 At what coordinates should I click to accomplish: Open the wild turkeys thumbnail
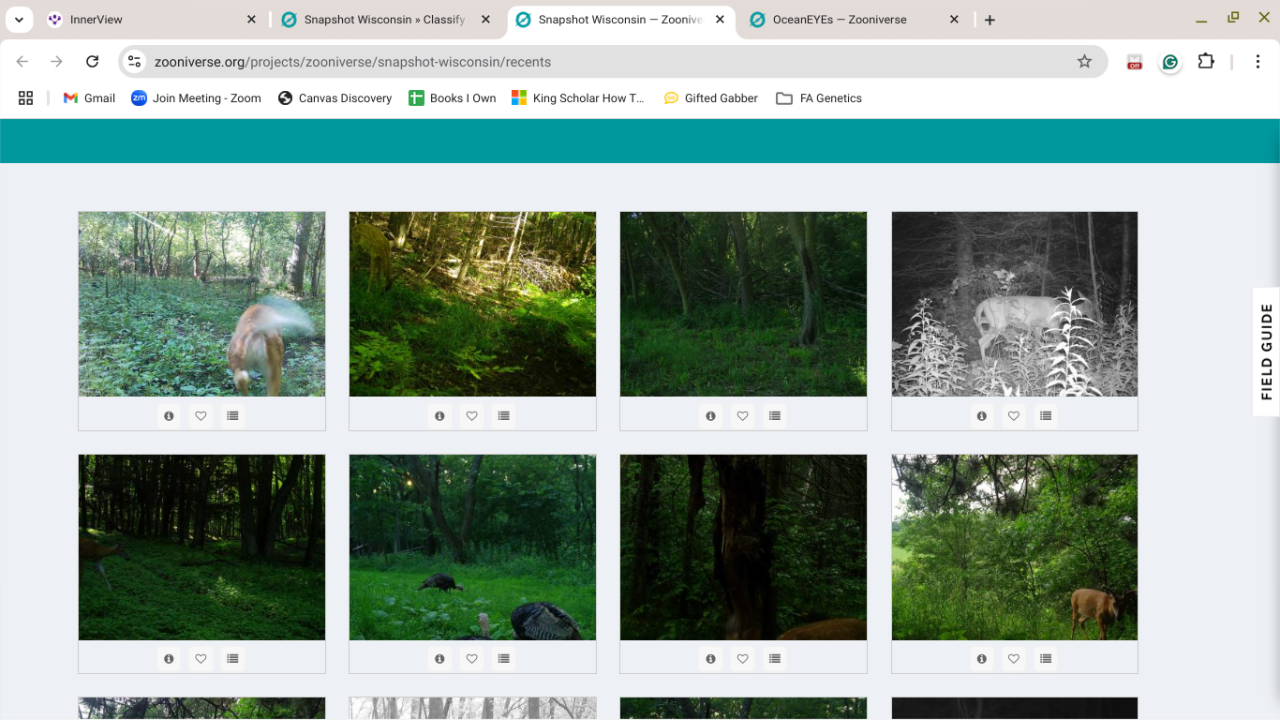pos(473,547)
